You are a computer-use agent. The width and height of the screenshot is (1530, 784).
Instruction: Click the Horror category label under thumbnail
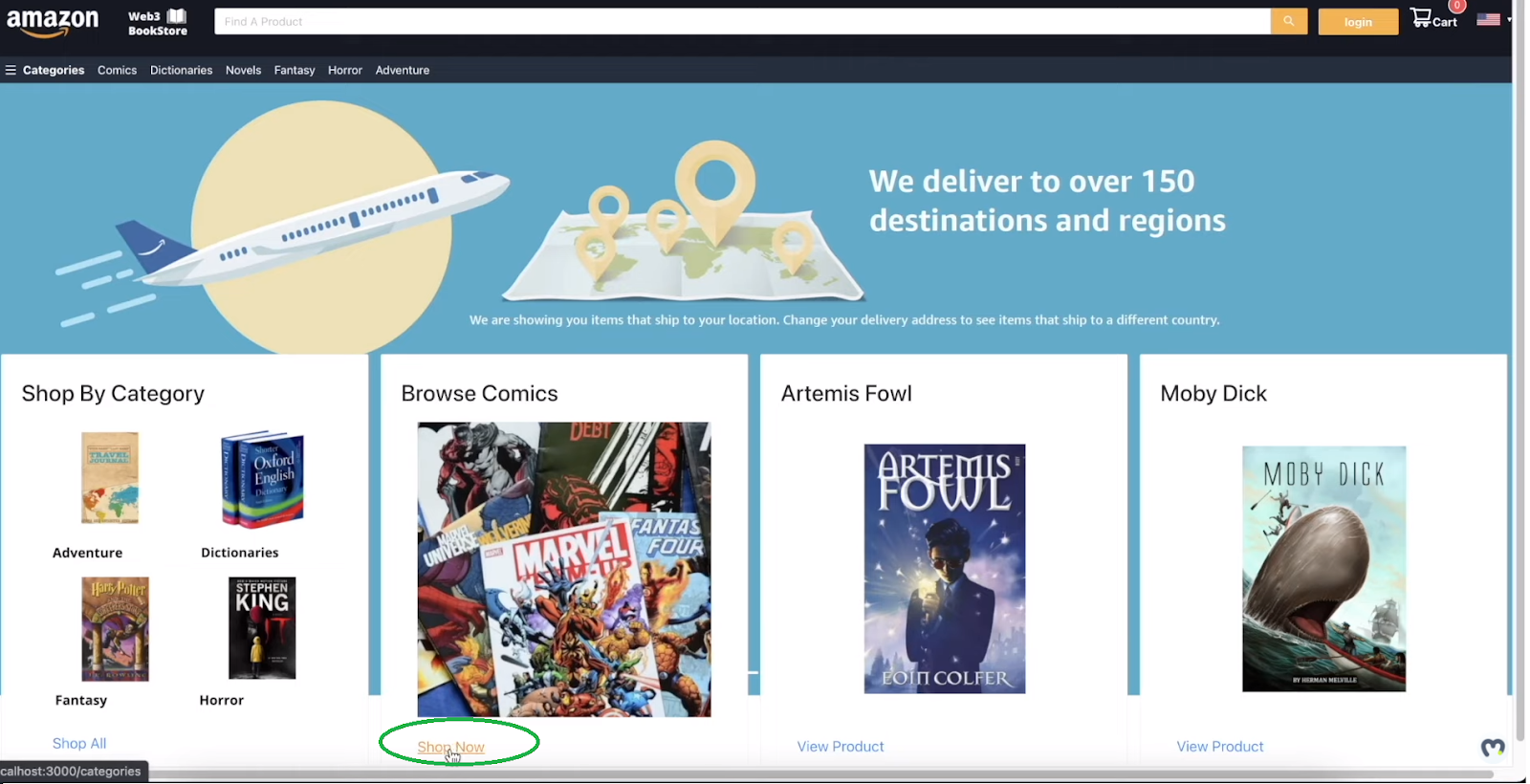(x=222, y=700)
